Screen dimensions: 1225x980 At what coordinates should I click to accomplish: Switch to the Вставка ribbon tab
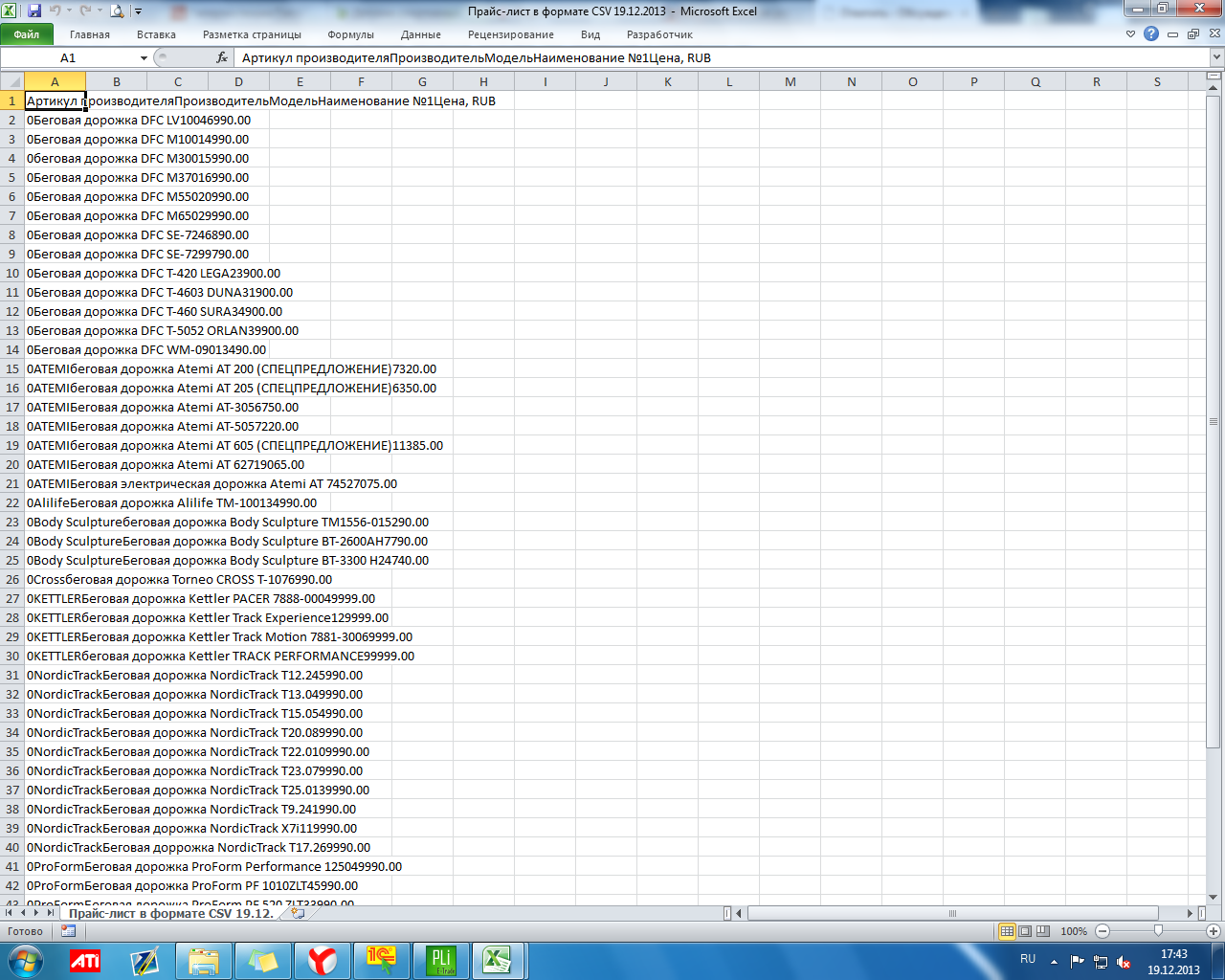(156, 34)
